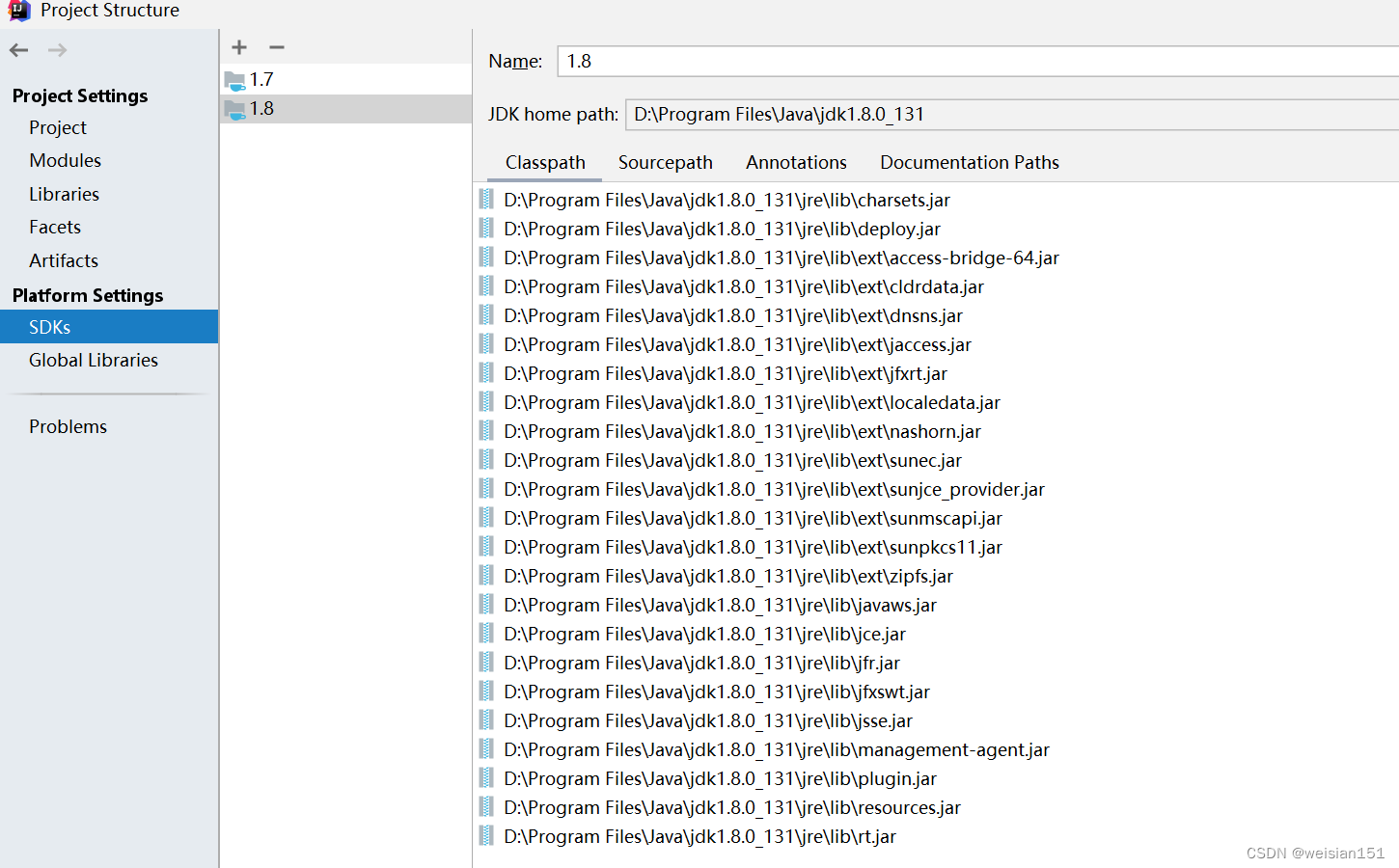Image resolution: width=1399 pixels, height=868 pixels.
Task: Click the jar icon beside jce.jar
Action: pyautogui.click(x=486, y=634)
